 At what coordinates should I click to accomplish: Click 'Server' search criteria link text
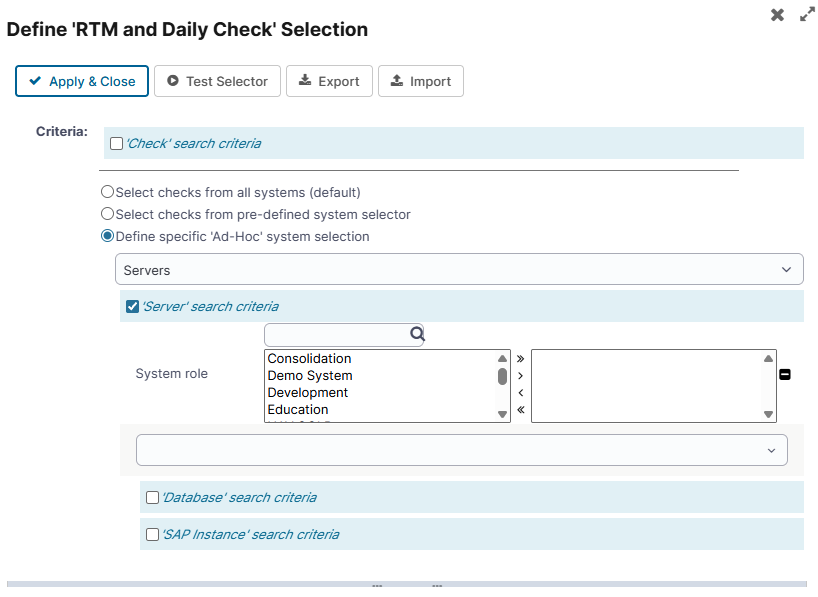[x=210, y=306]
